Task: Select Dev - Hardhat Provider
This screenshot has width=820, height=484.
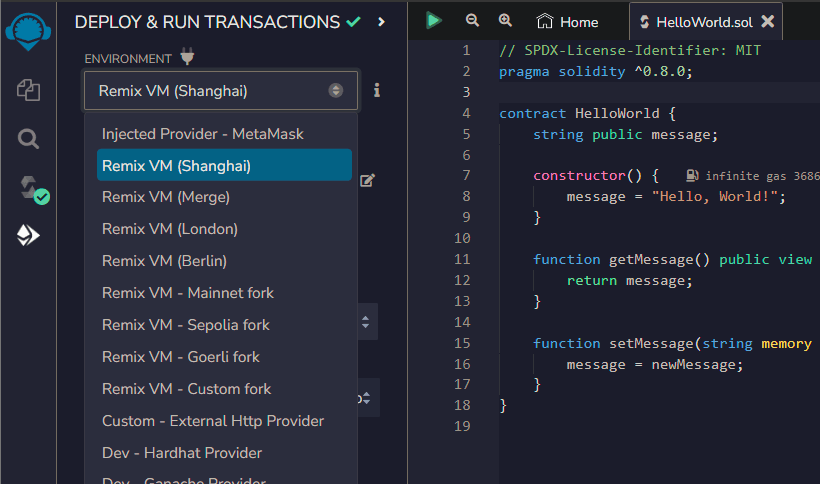Action: pyautogui.click(x=224, y=453)
